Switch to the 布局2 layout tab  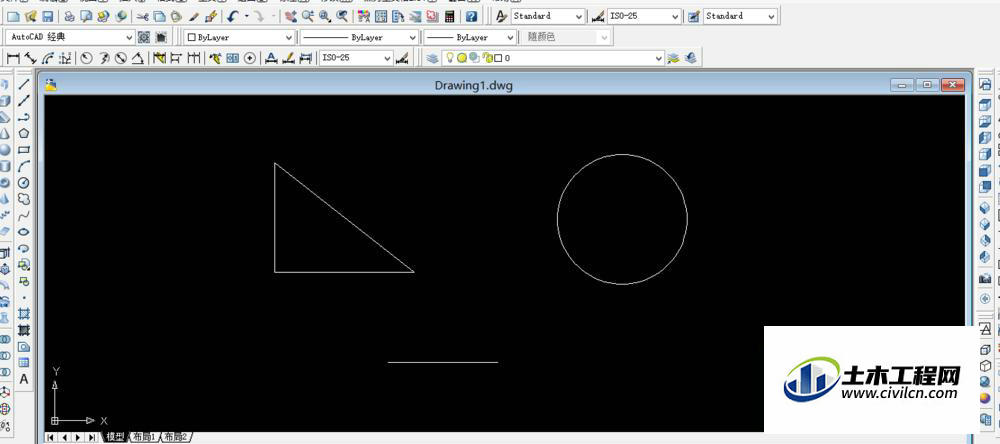[x=175, y=437]
